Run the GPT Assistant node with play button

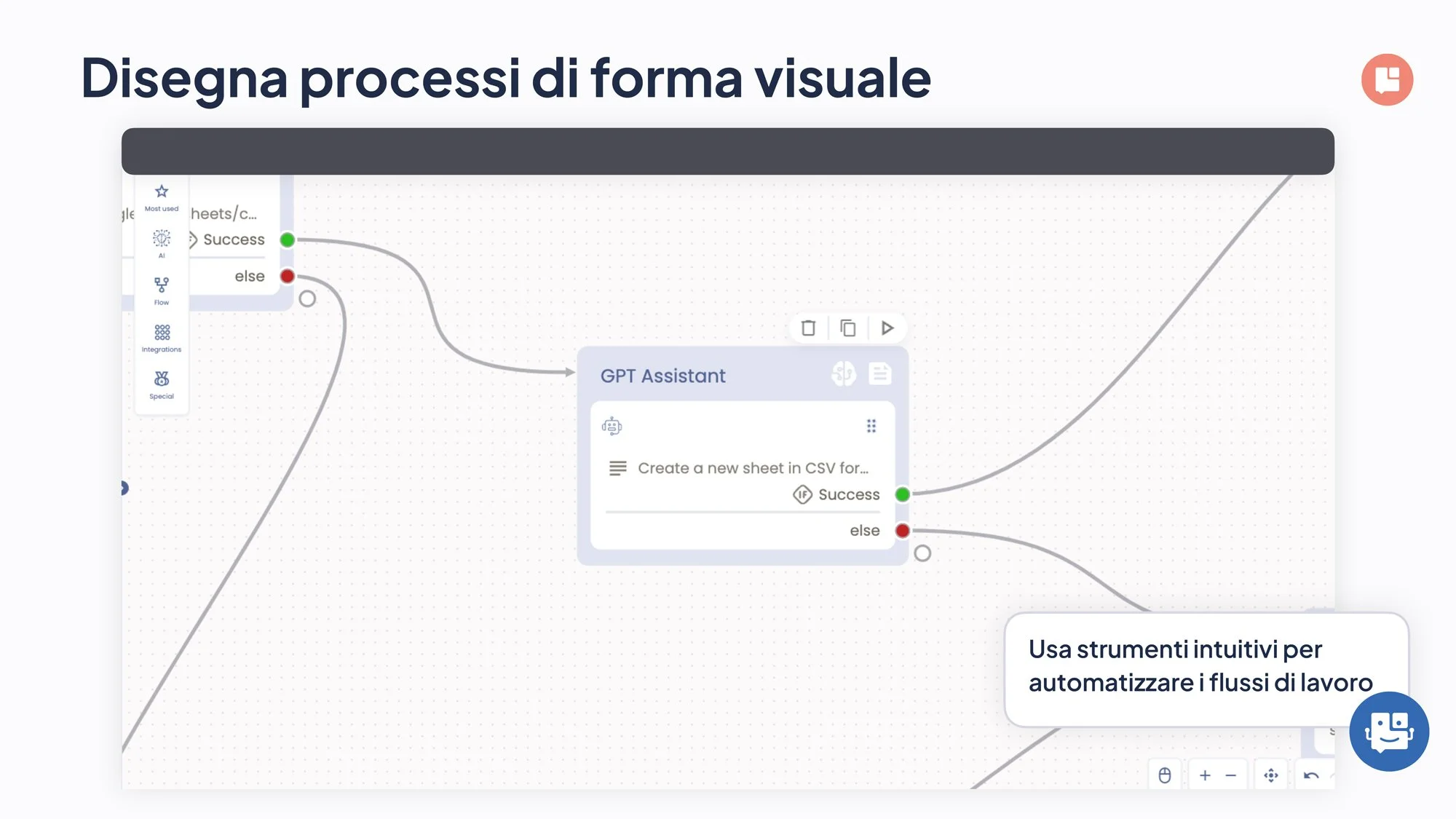887,328
